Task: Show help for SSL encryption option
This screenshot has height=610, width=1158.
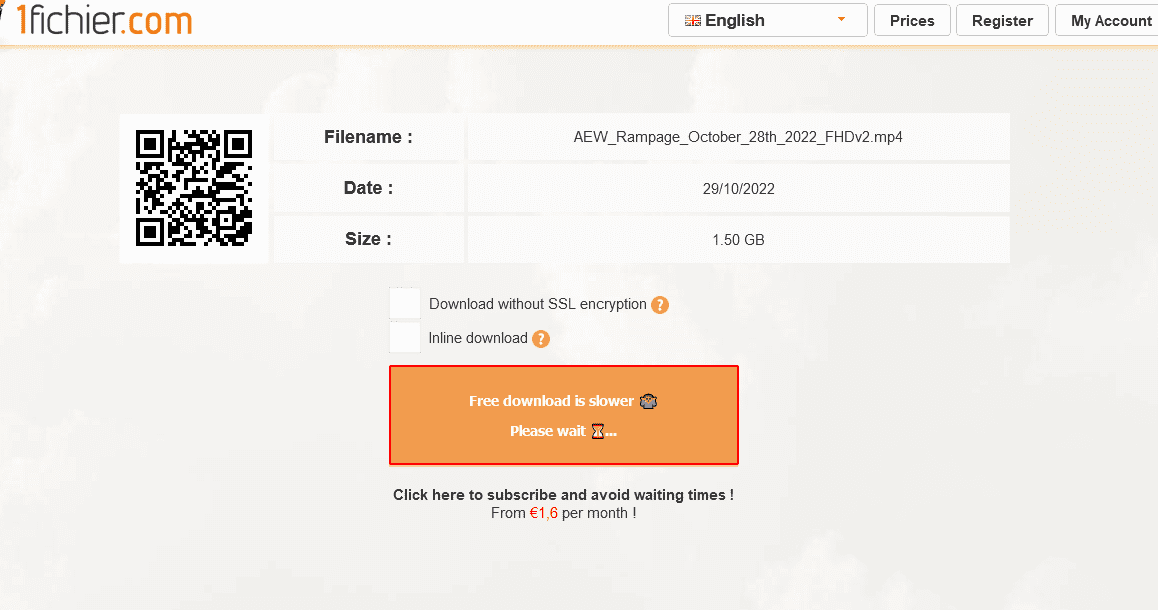Action: tap(659, 305)
